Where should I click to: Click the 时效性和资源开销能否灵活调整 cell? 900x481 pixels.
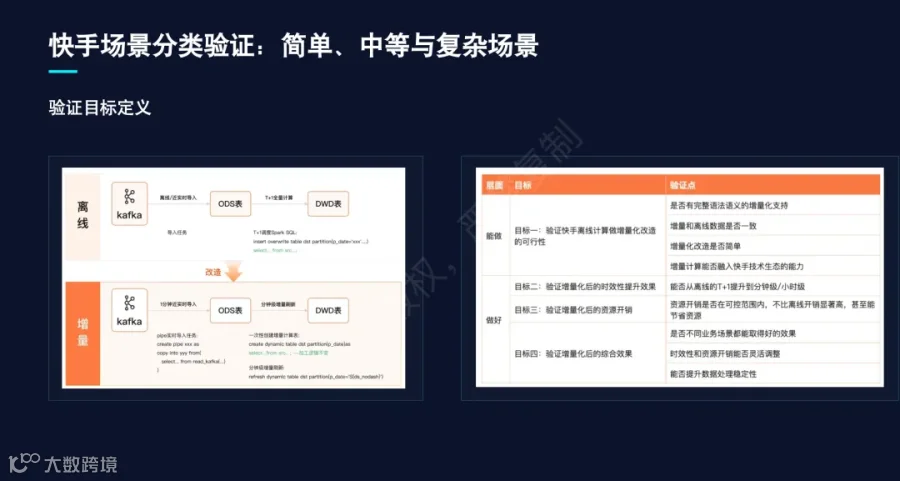[x=773, y=354]
